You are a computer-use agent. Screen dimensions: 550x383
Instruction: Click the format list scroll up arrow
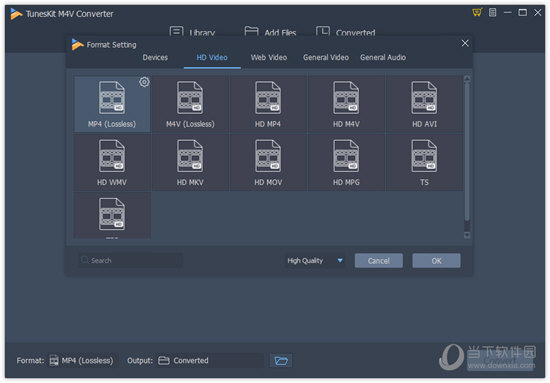coord(467,78)
